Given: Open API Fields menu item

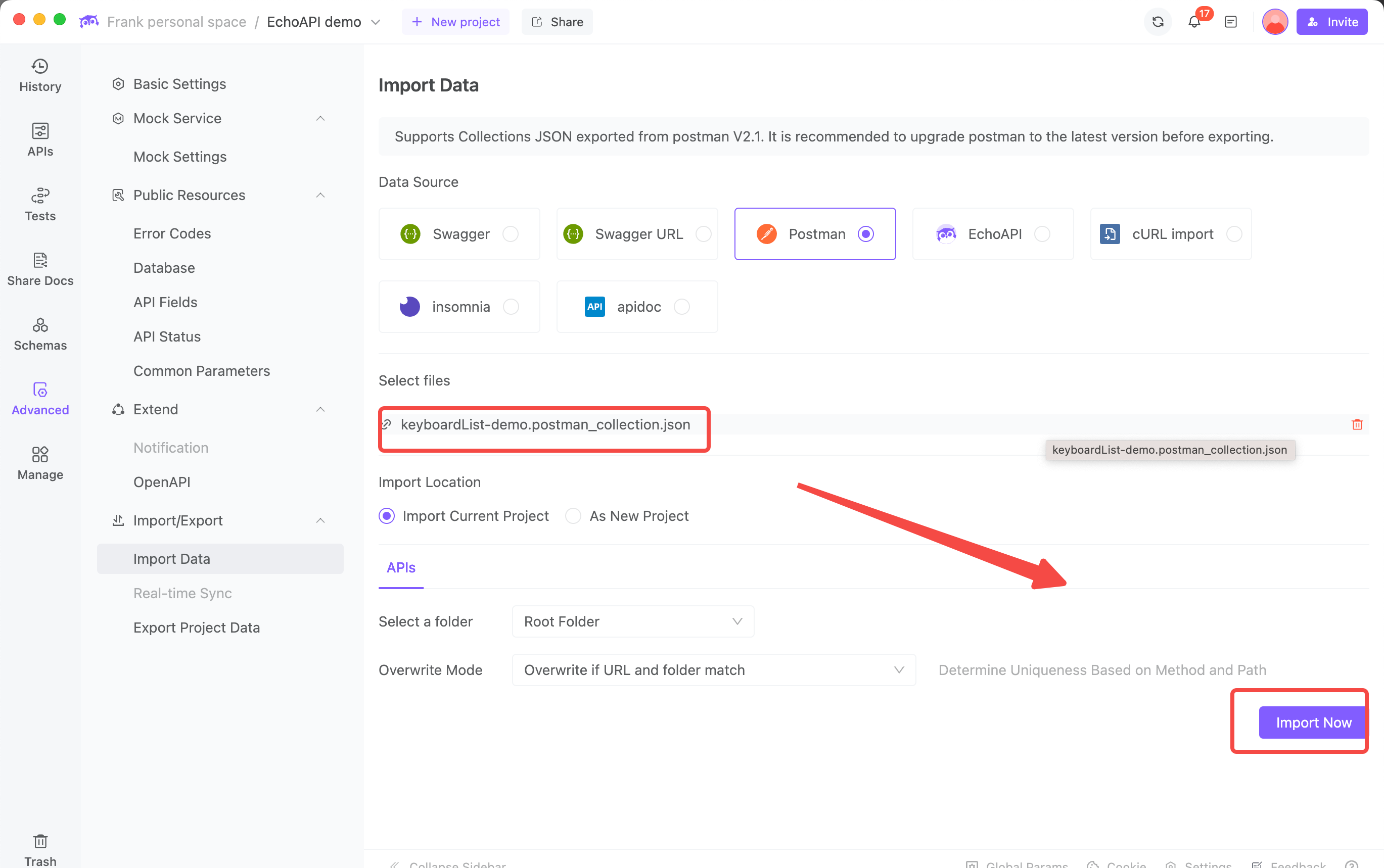Looking at the screenshot, I should coord(165,303).
